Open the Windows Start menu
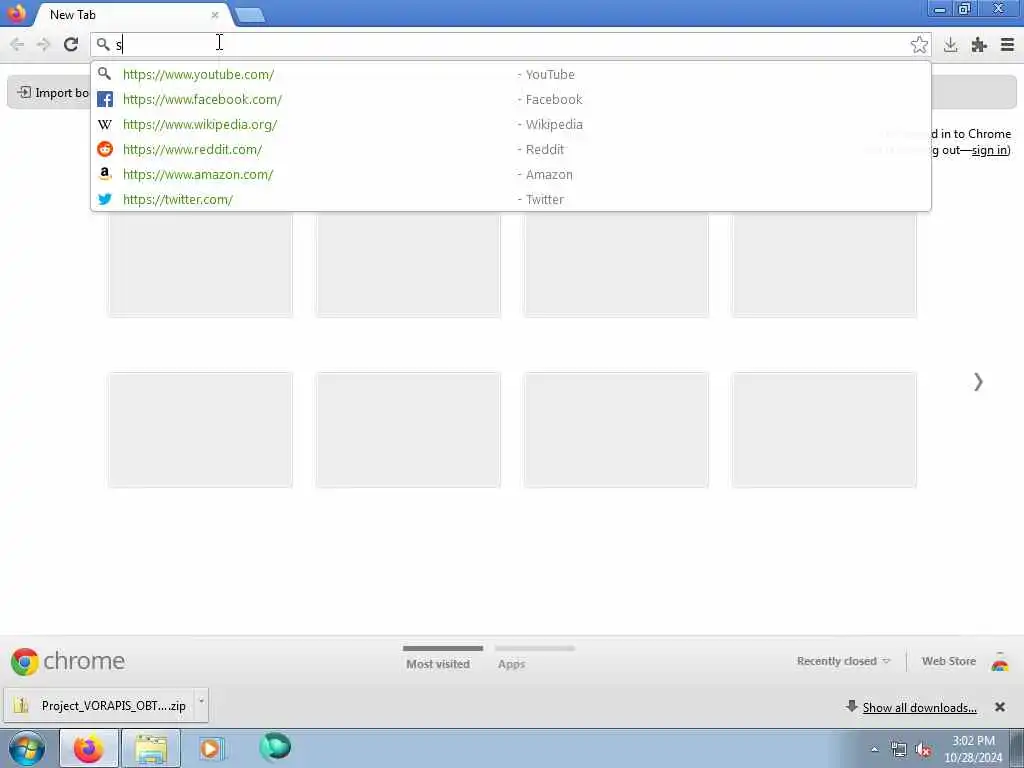The height and width of the screenshot is (768, 1024). 26,748
